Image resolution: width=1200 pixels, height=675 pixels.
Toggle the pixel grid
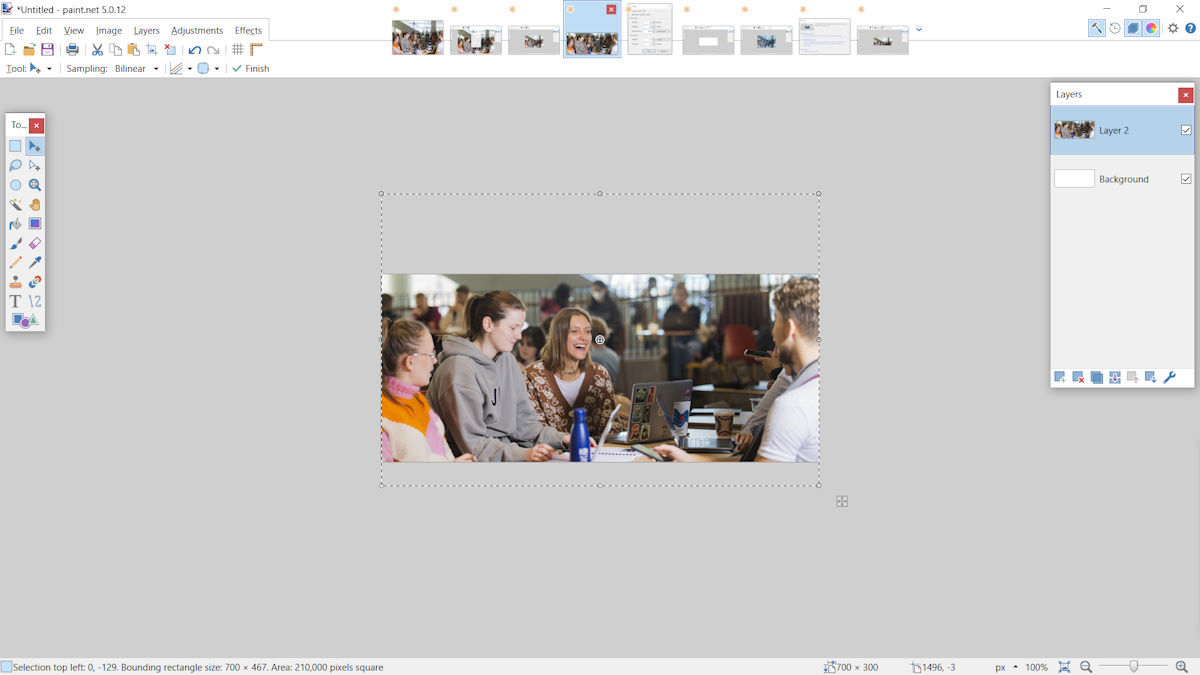click(238, 49)
